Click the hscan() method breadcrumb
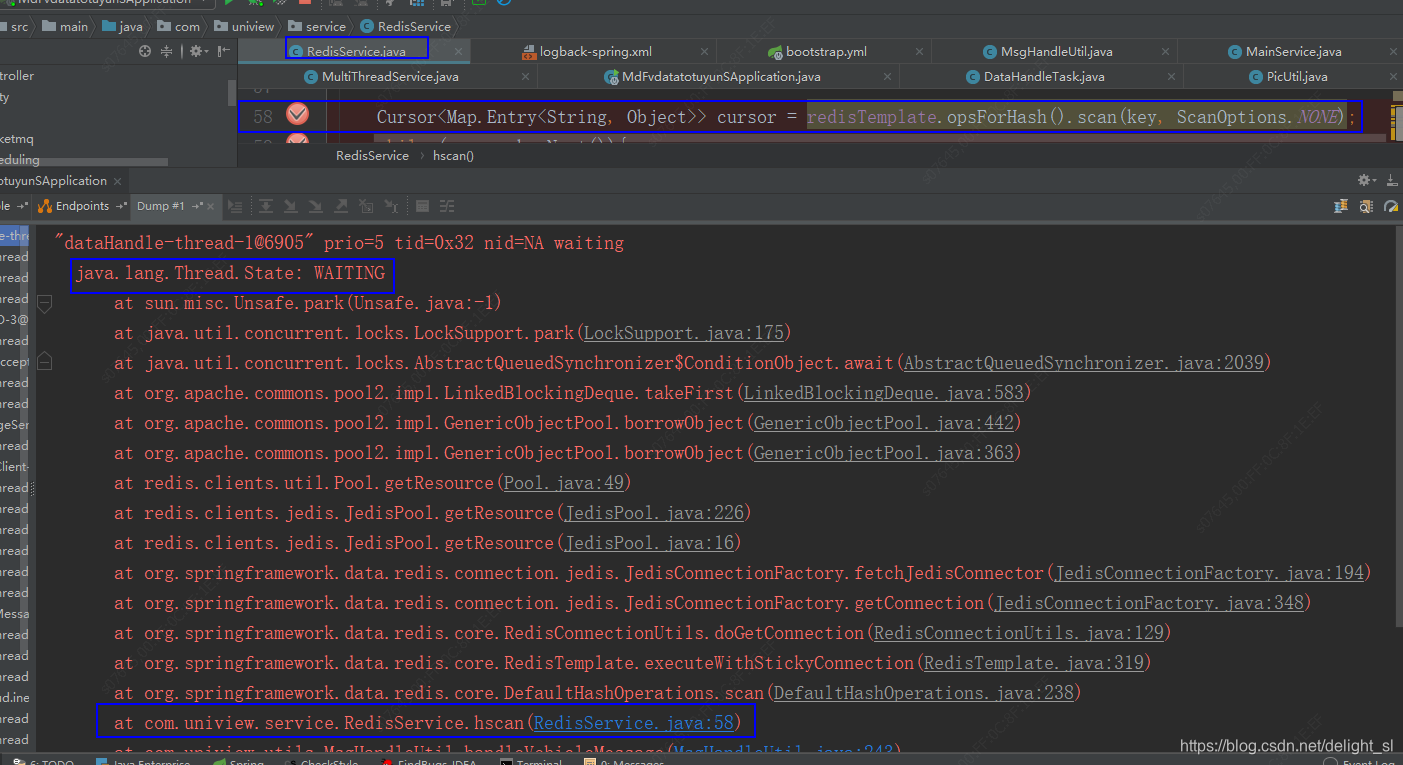Viewport: 1403px width, 765px height. coord(453,156)
